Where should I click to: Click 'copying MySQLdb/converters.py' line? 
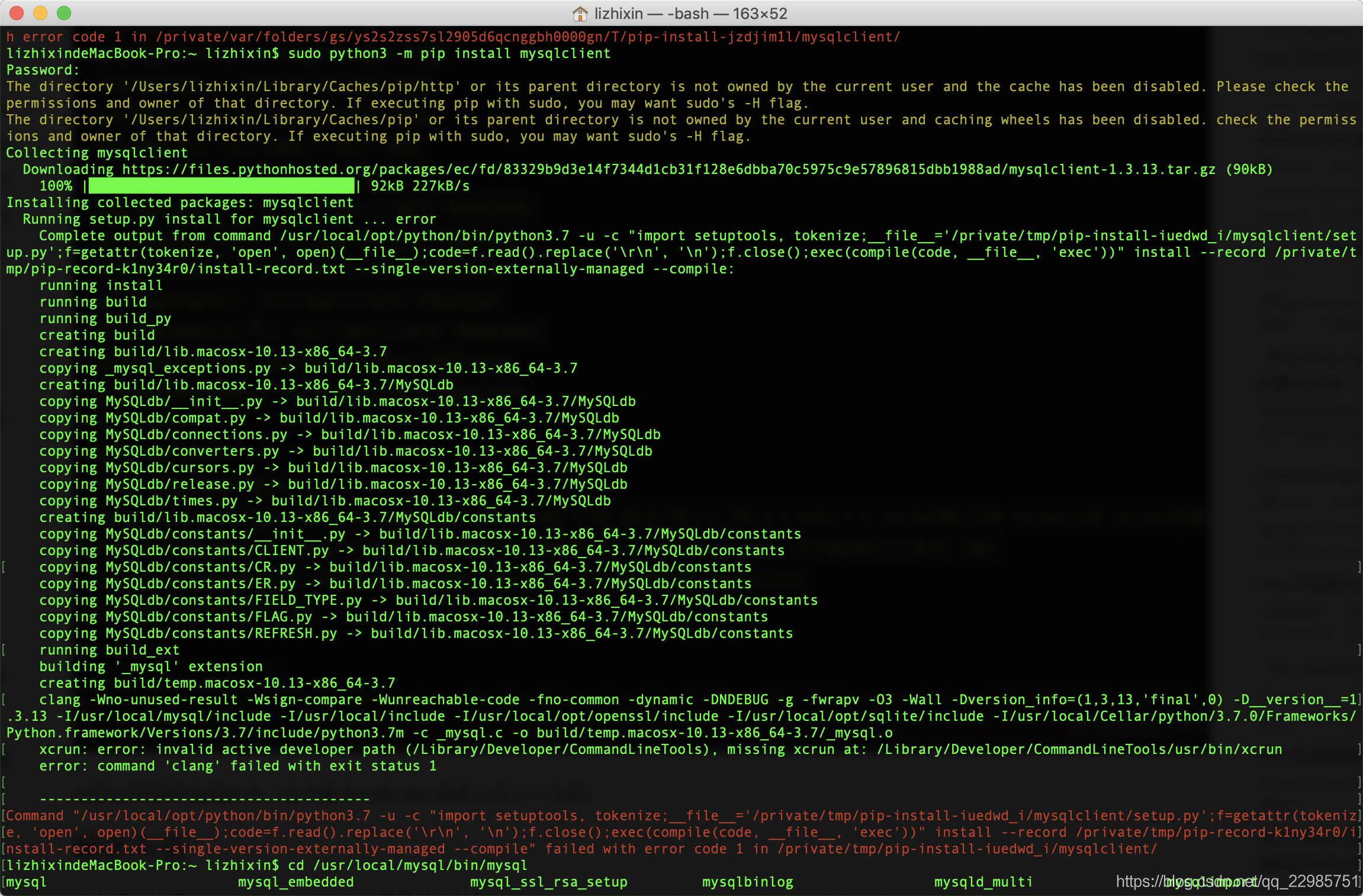(x=346, y=451)
